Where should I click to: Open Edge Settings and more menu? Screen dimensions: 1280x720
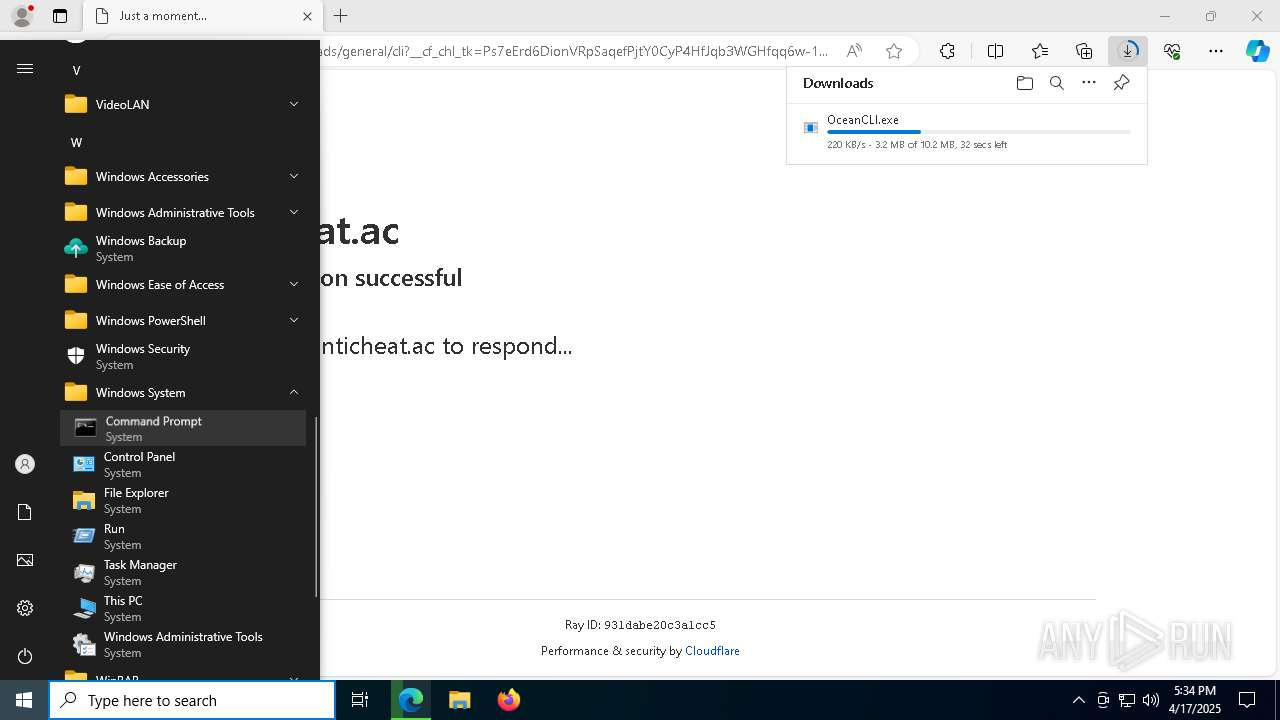coord(1216,51)
